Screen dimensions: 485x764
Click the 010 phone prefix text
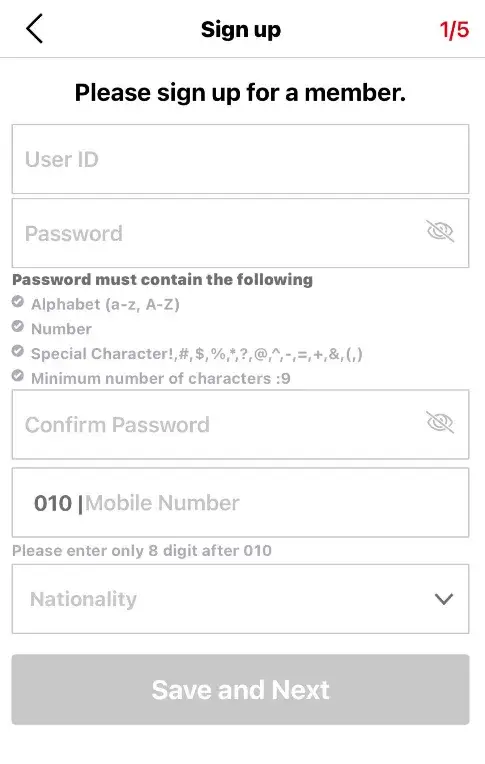click(53, 503)
